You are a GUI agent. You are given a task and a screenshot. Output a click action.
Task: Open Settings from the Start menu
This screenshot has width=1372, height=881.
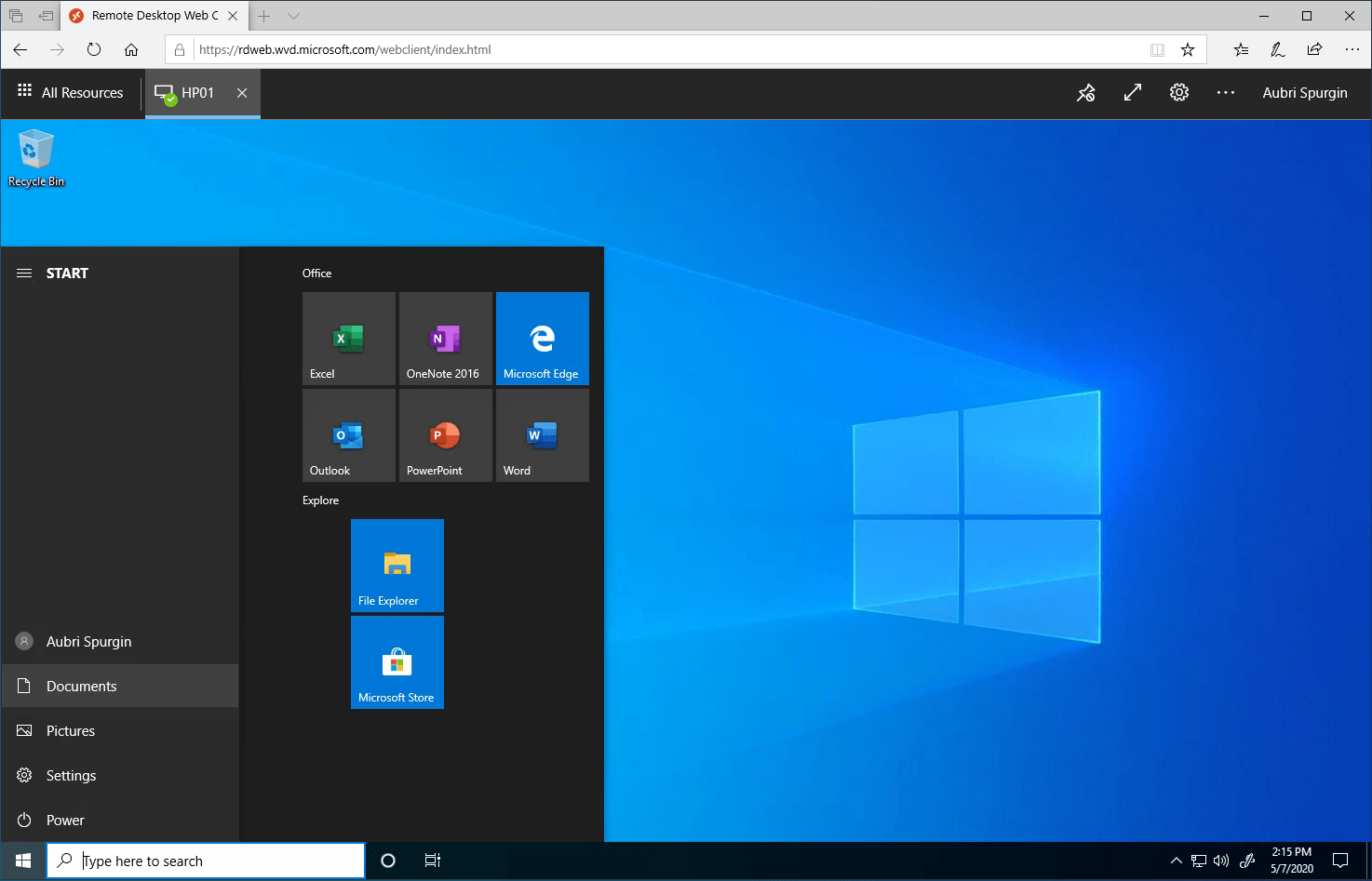pos(120,776)
